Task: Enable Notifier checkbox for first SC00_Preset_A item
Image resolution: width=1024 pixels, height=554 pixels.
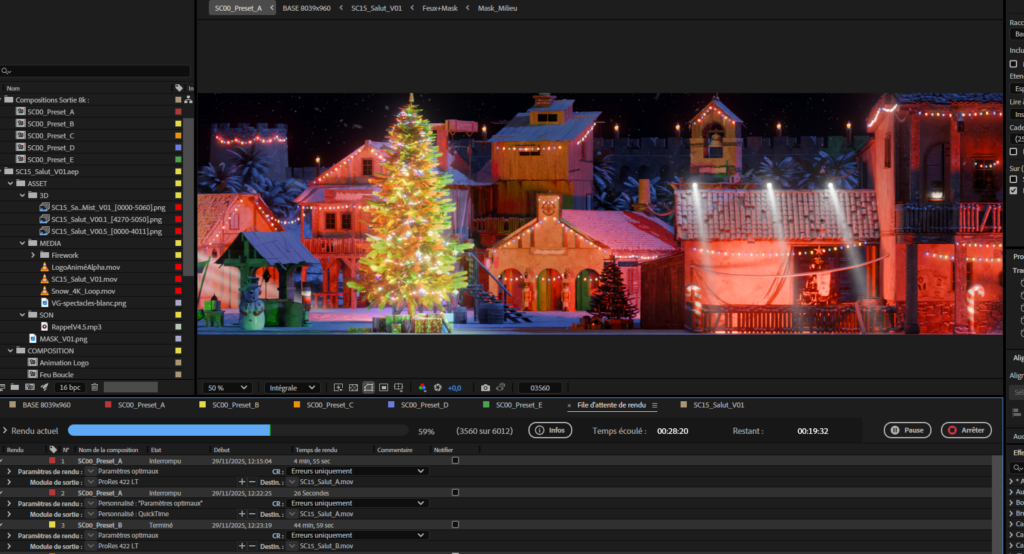Action: tap(455, 461)
